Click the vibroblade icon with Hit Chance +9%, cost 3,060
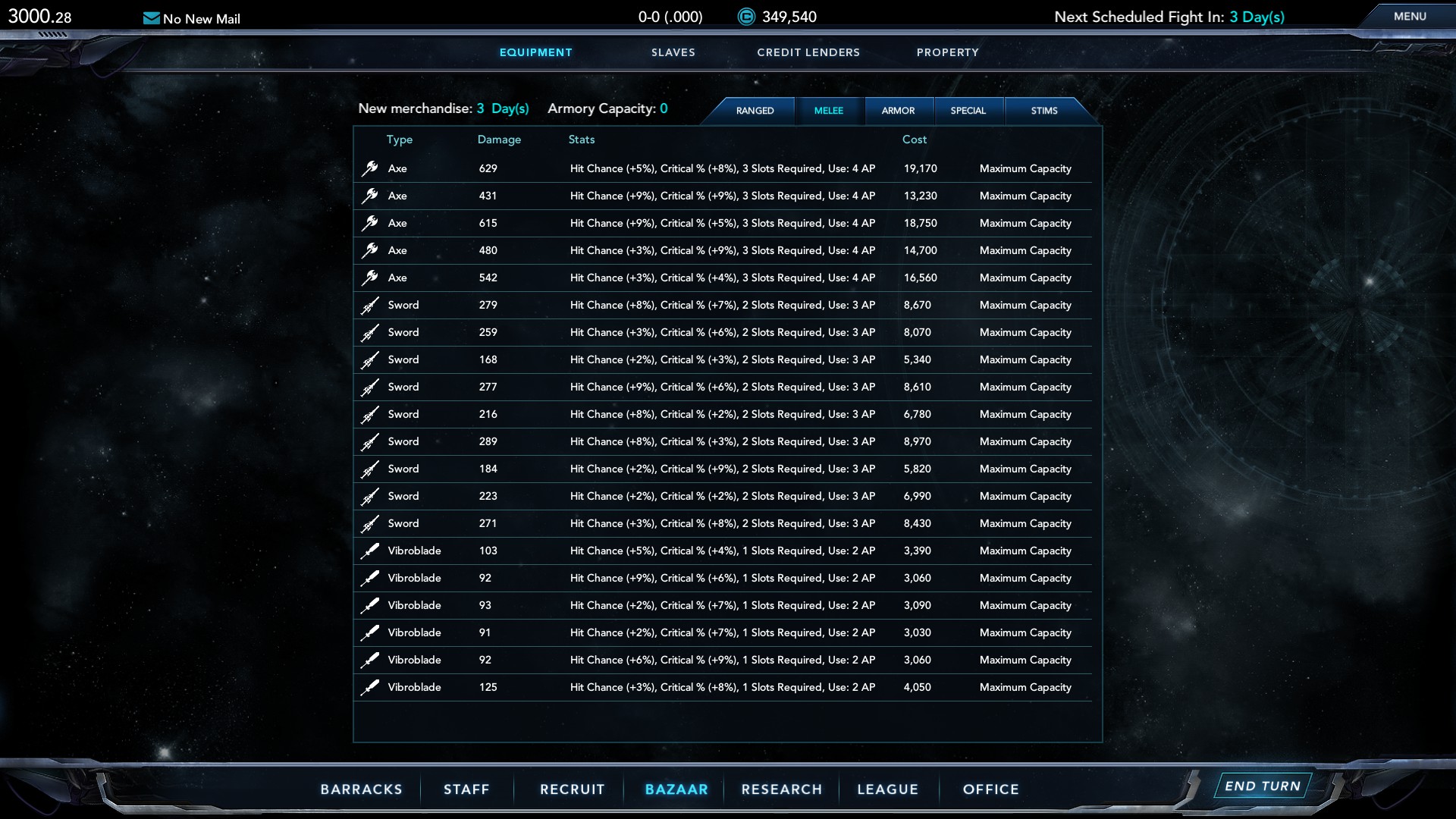Screen dimensions: 1456x819 point(369,578)
